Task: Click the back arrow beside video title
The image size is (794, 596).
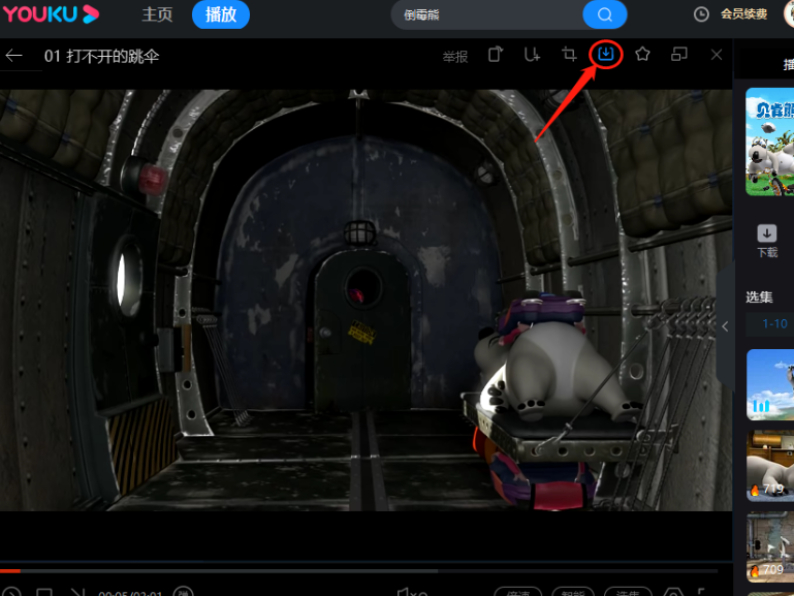Action: pos(14,56)
